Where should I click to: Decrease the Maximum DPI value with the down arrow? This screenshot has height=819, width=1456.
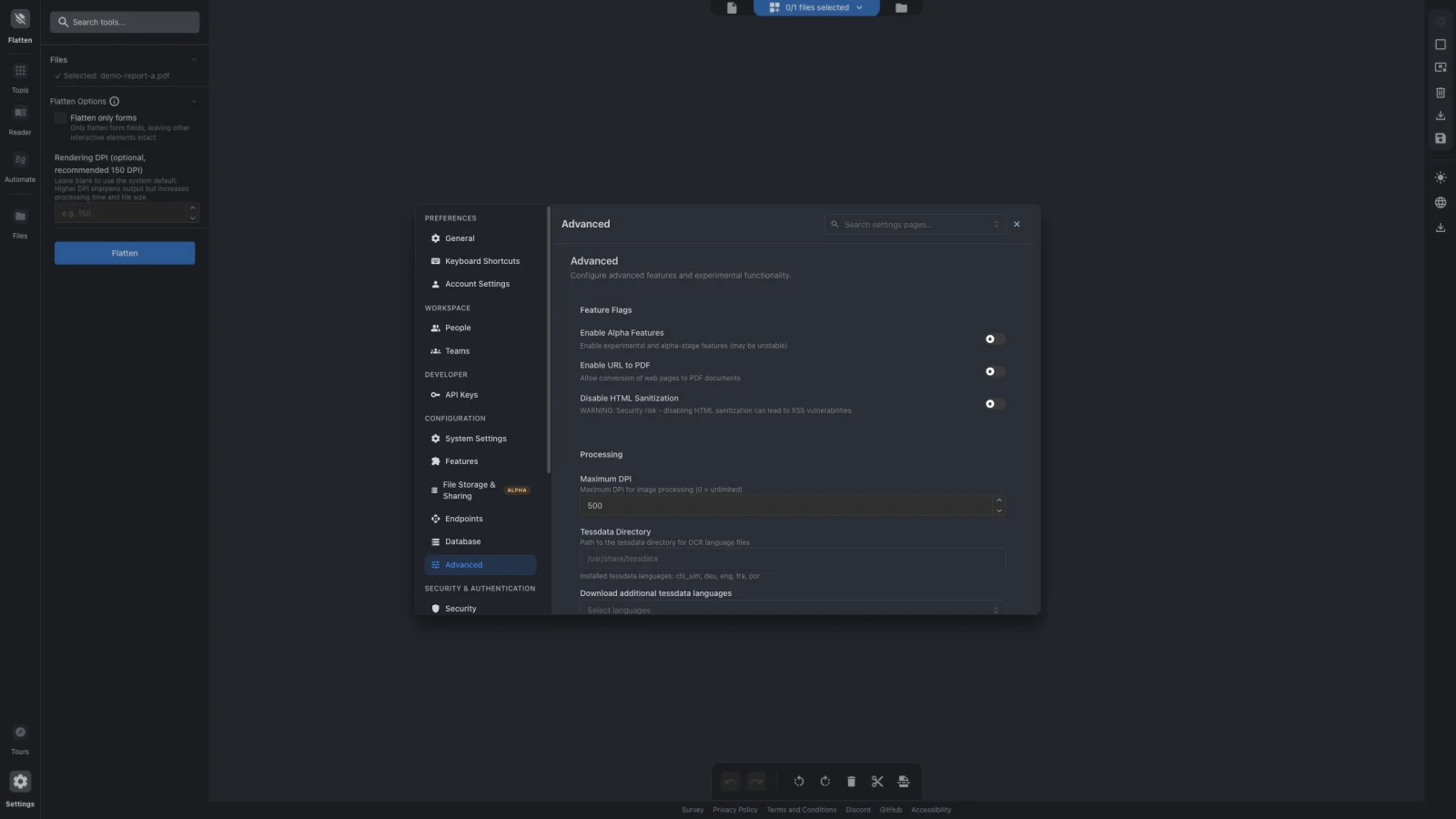[x=999, y=511]
